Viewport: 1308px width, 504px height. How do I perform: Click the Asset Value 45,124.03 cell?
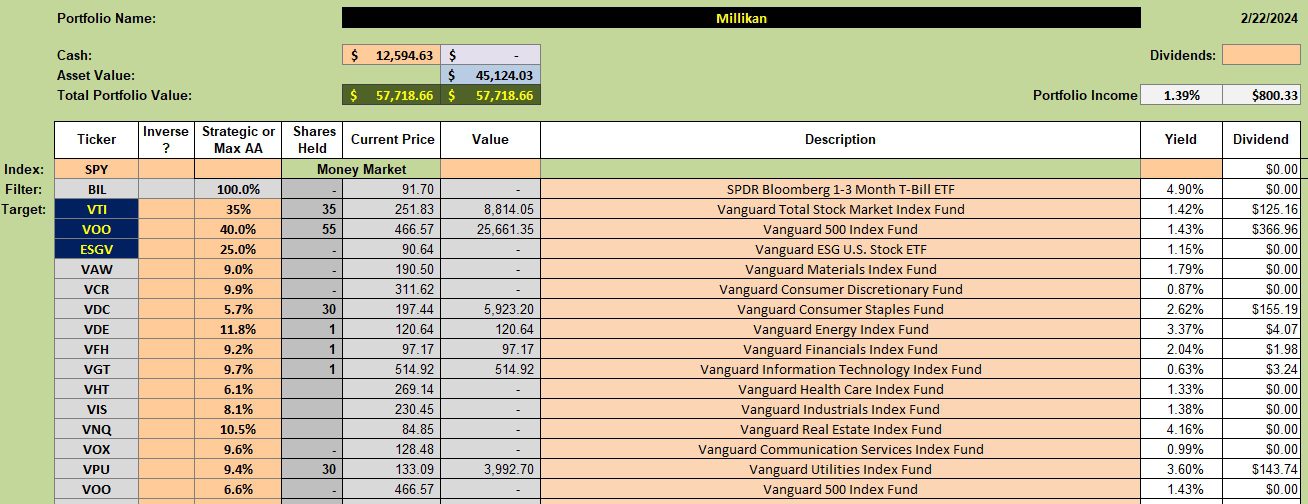coord(491,75)
